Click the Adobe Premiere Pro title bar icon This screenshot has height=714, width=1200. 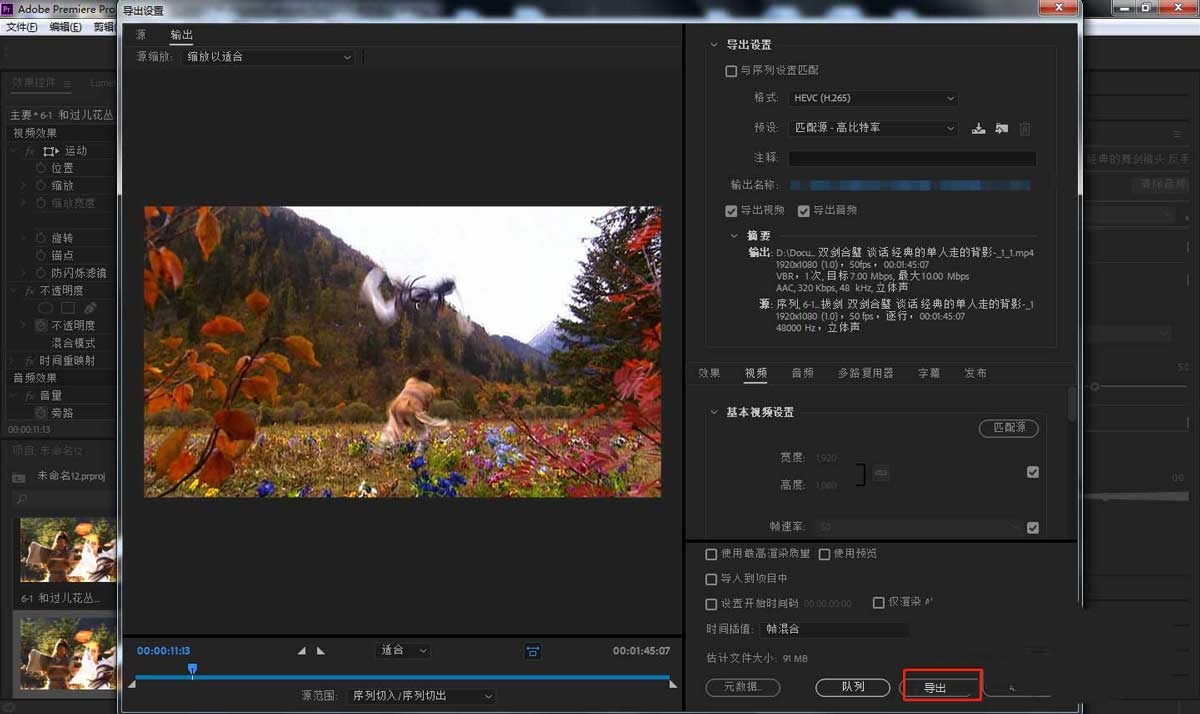pyautogui.click(x=8, y=7)
